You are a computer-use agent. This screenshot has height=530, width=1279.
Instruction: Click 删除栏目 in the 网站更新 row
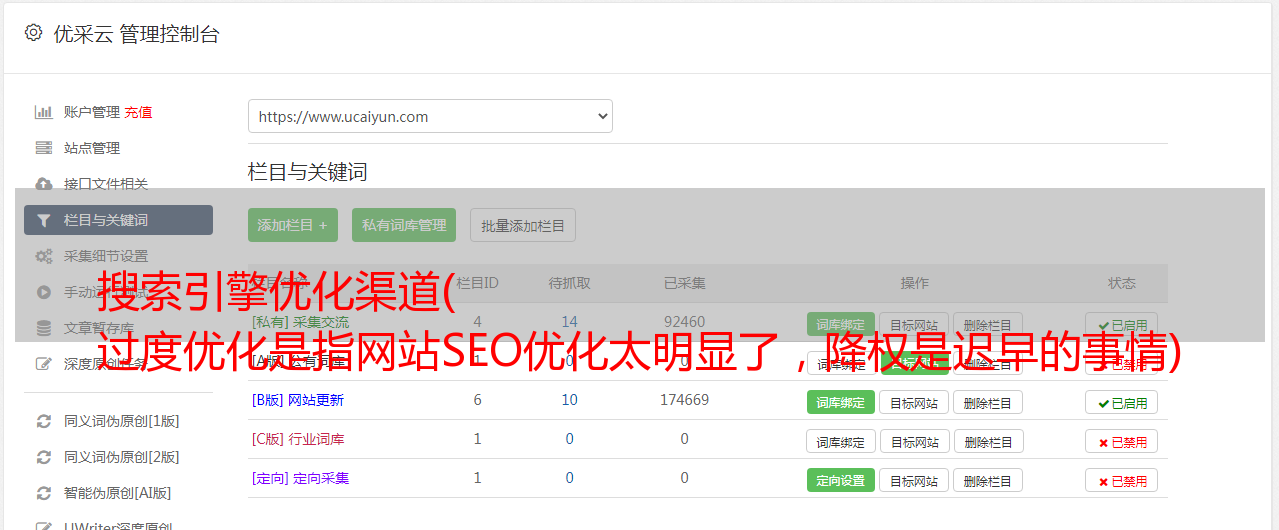[x=988, y=402]
